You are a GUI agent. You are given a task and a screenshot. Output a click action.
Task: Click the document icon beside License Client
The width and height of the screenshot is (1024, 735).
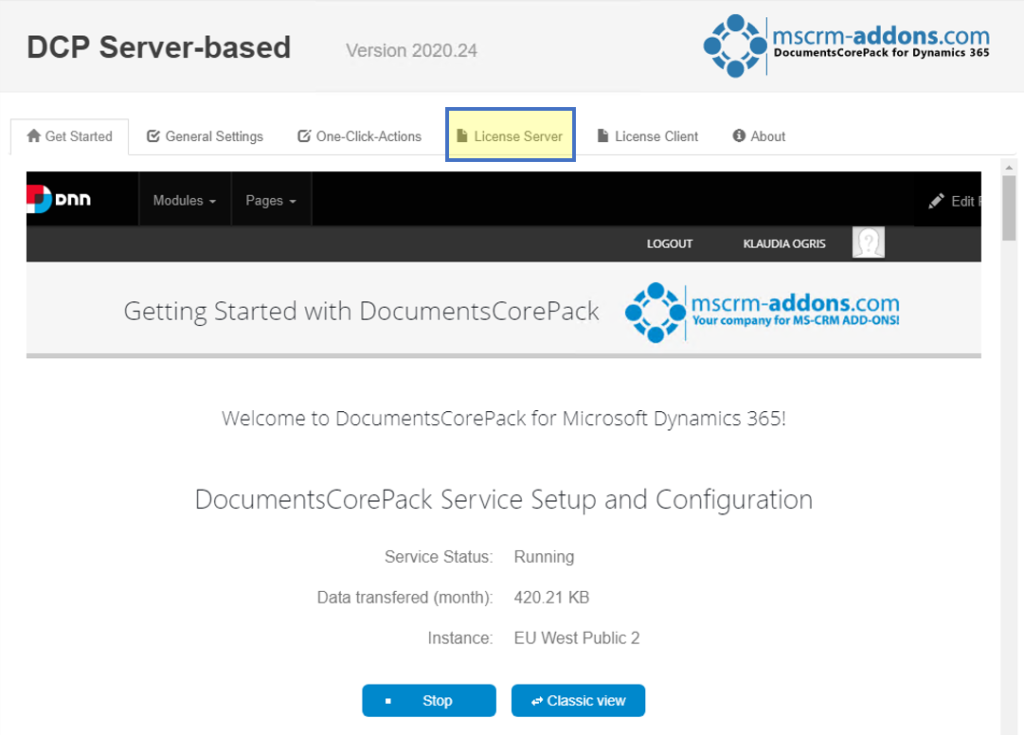pyautogui.click(x=602, y=135)
